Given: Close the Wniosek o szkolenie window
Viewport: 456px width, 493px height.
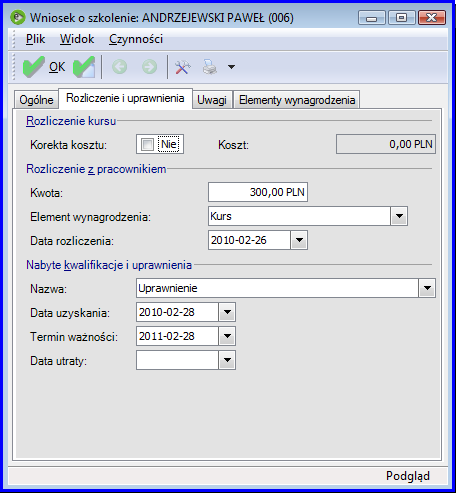Looking at the screenshot, I should [x=432, y=17].
